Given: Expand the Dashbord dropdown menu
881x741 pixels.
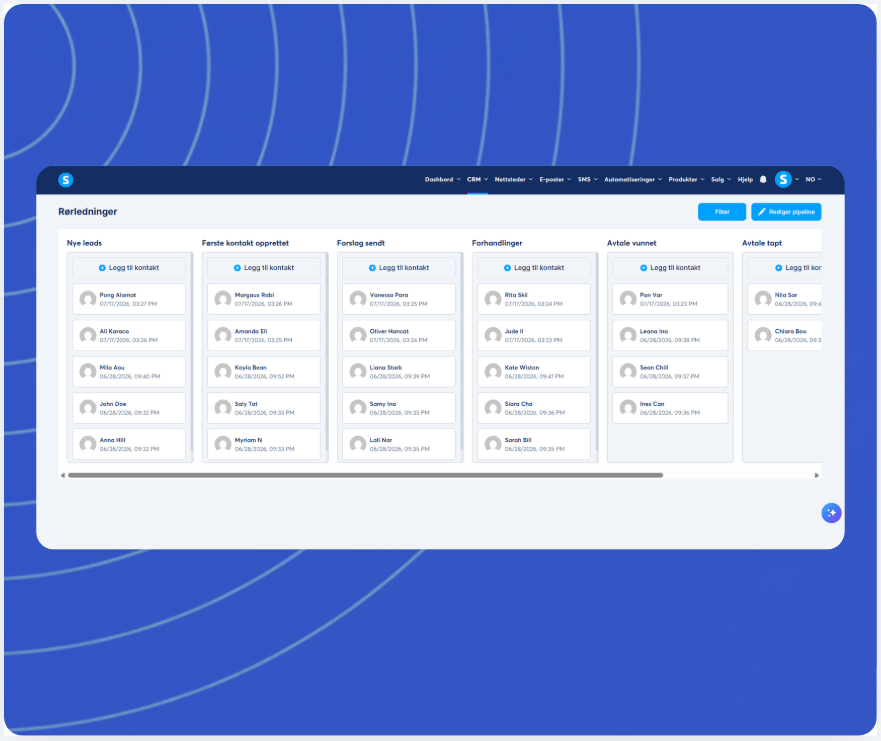Looking at the screenshot, I should coord(442,180).
